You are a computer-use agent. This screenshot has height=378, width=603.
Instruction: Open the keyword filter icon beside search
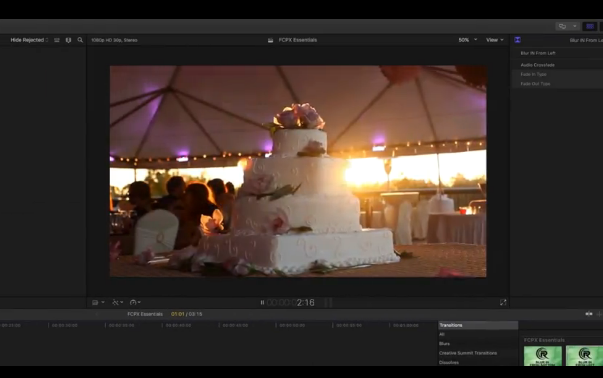(68, 40)
